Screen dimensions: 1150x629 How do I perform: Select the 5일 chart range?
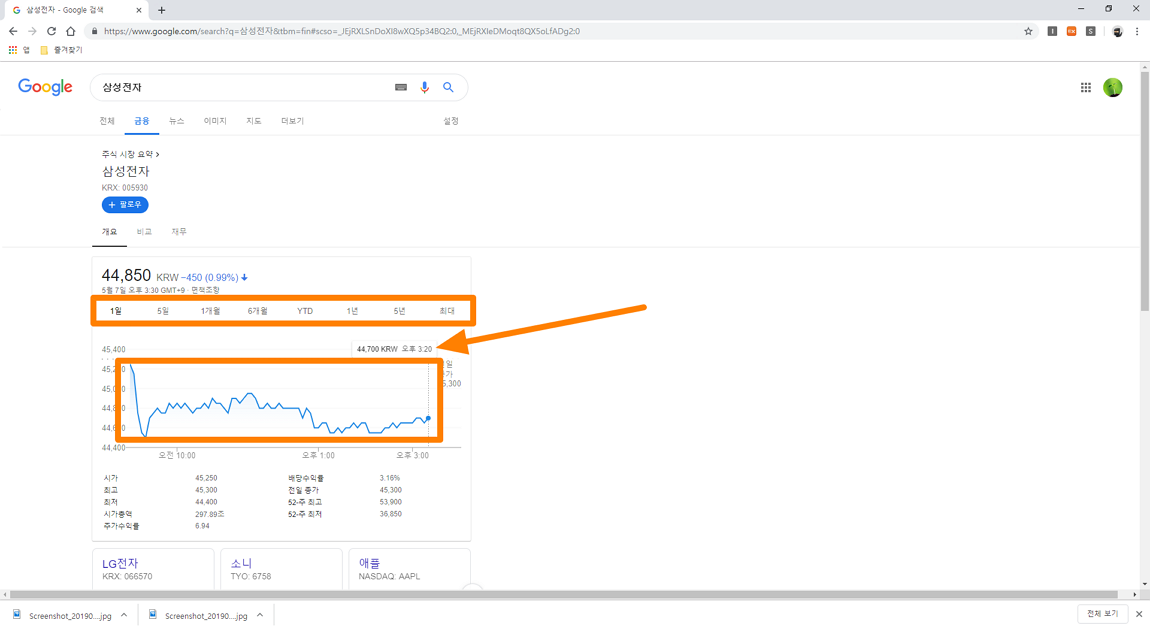163,311
